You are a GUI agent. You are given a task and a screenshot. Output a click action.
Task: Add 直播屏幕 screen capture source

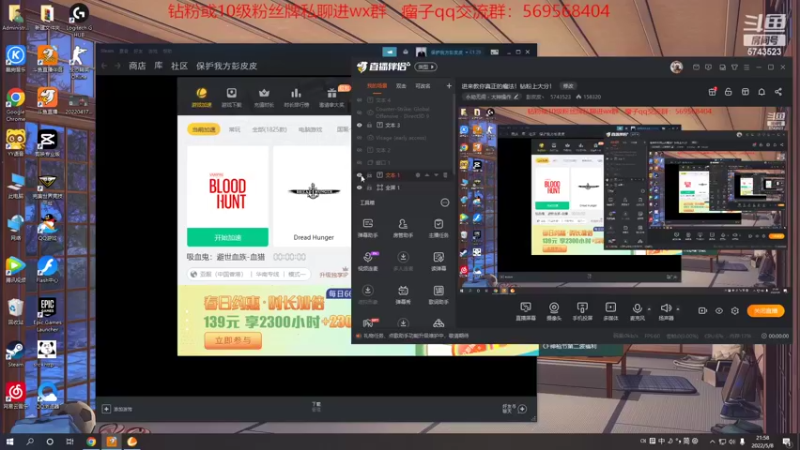526,311
